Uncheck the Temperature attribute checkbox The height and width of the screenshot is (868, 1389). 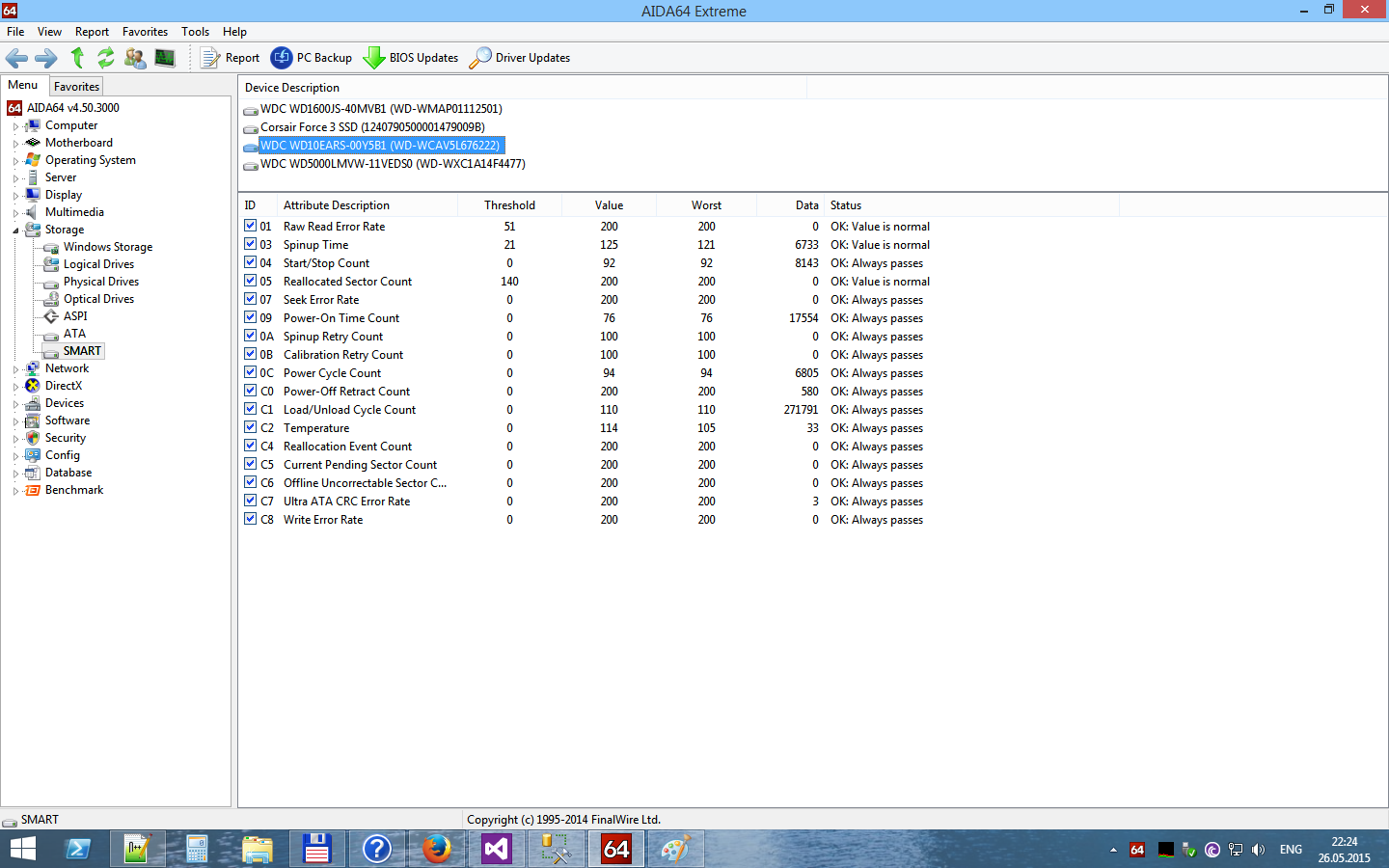click(250, 427)
